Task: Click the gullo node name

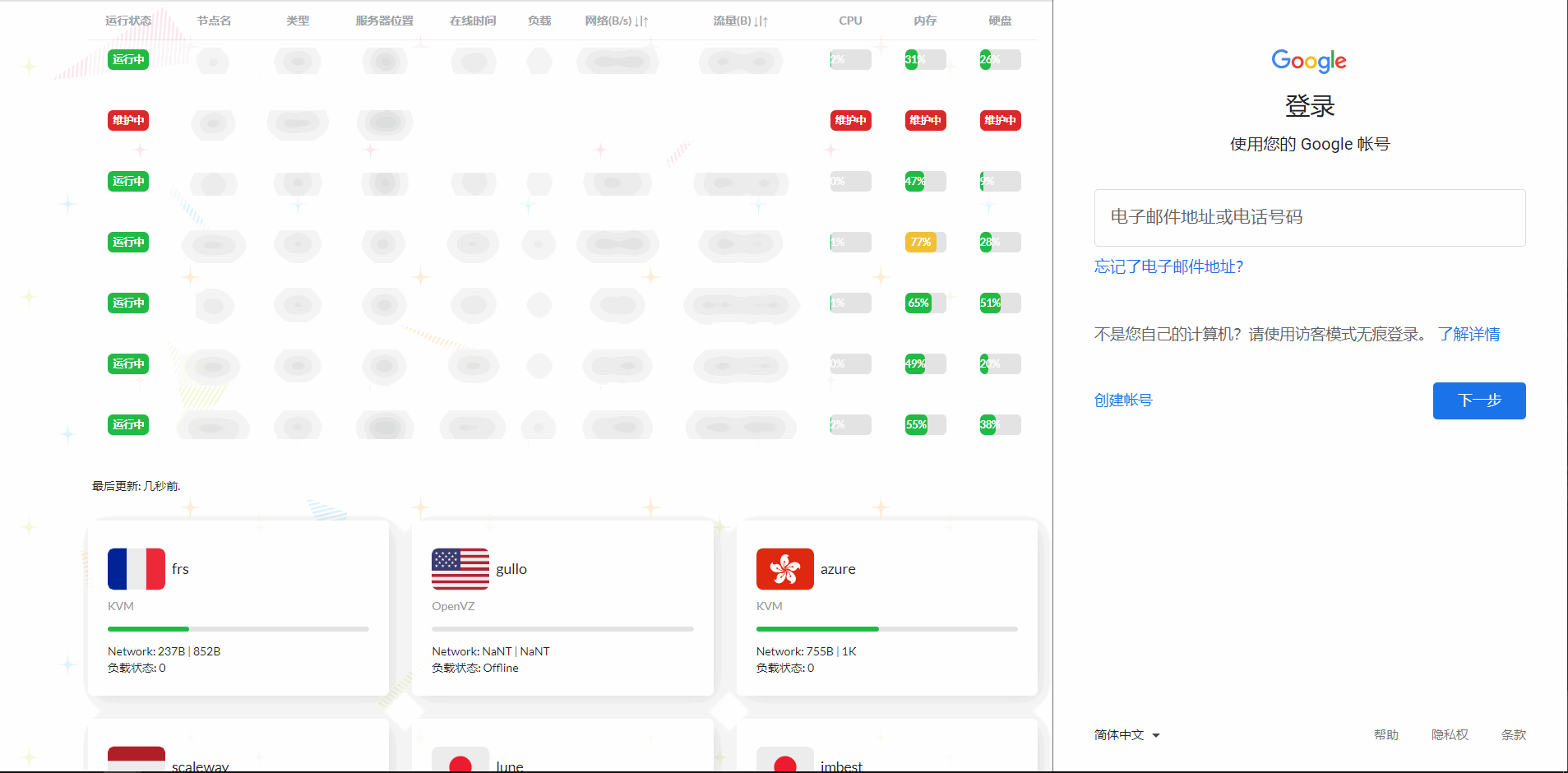Action: [x=511, y=569]
